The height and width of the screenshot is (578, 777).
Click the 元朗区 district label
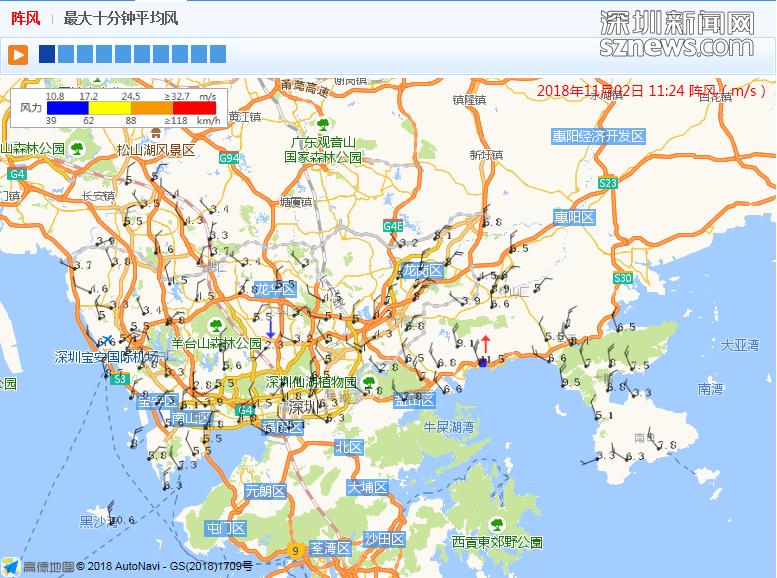[x=265, y=491]
